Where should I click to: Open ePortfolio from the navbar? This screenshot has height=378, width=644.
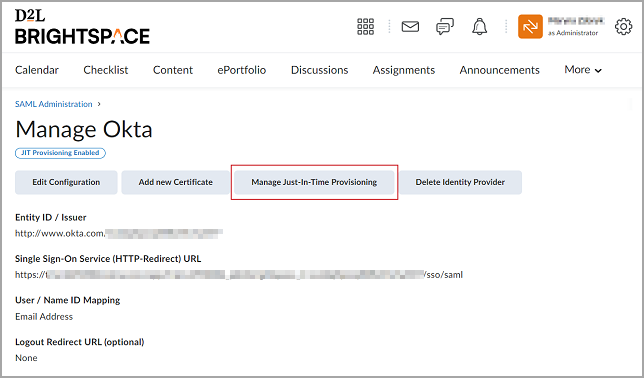point(242,70)
